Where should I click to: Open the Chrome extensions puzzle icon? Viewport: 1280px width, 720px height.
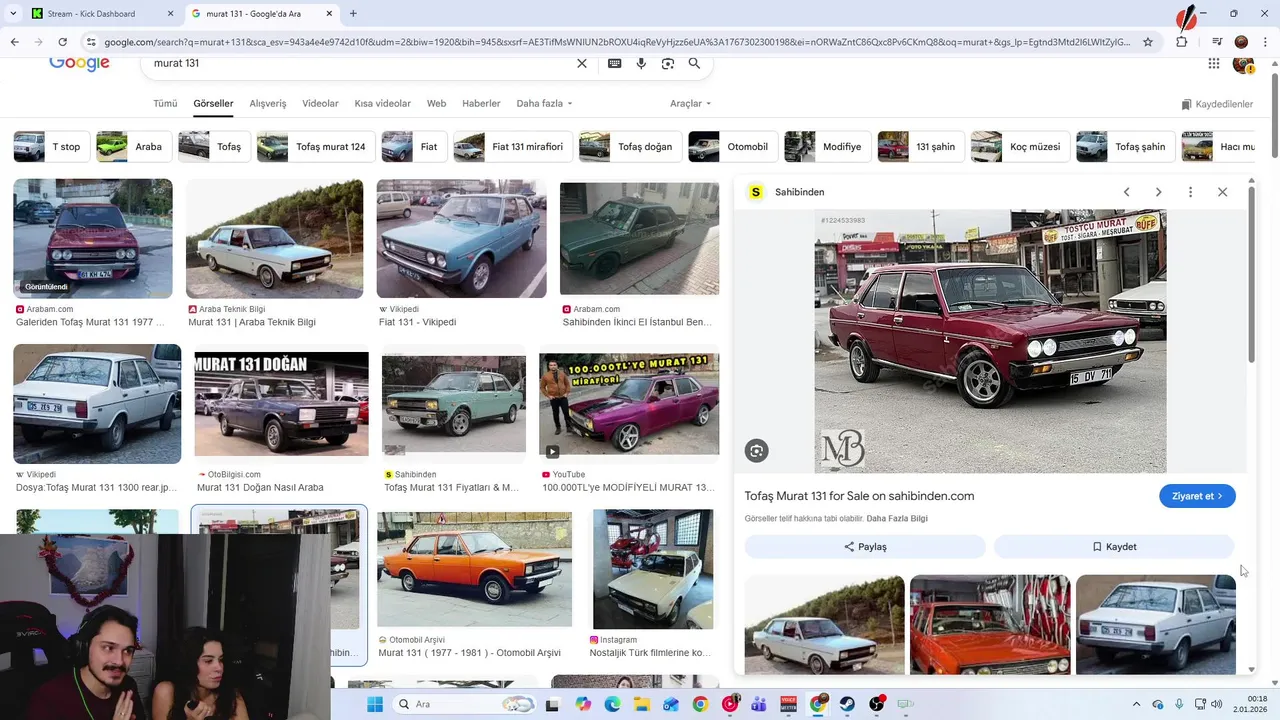click(1182, 42)
